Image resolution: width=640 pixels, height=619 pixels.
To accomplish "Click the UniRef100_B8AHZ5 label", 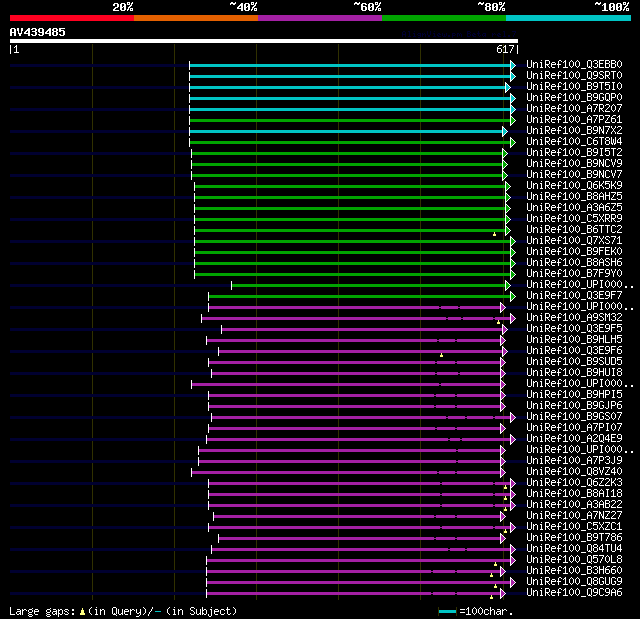I will (574, 197).
